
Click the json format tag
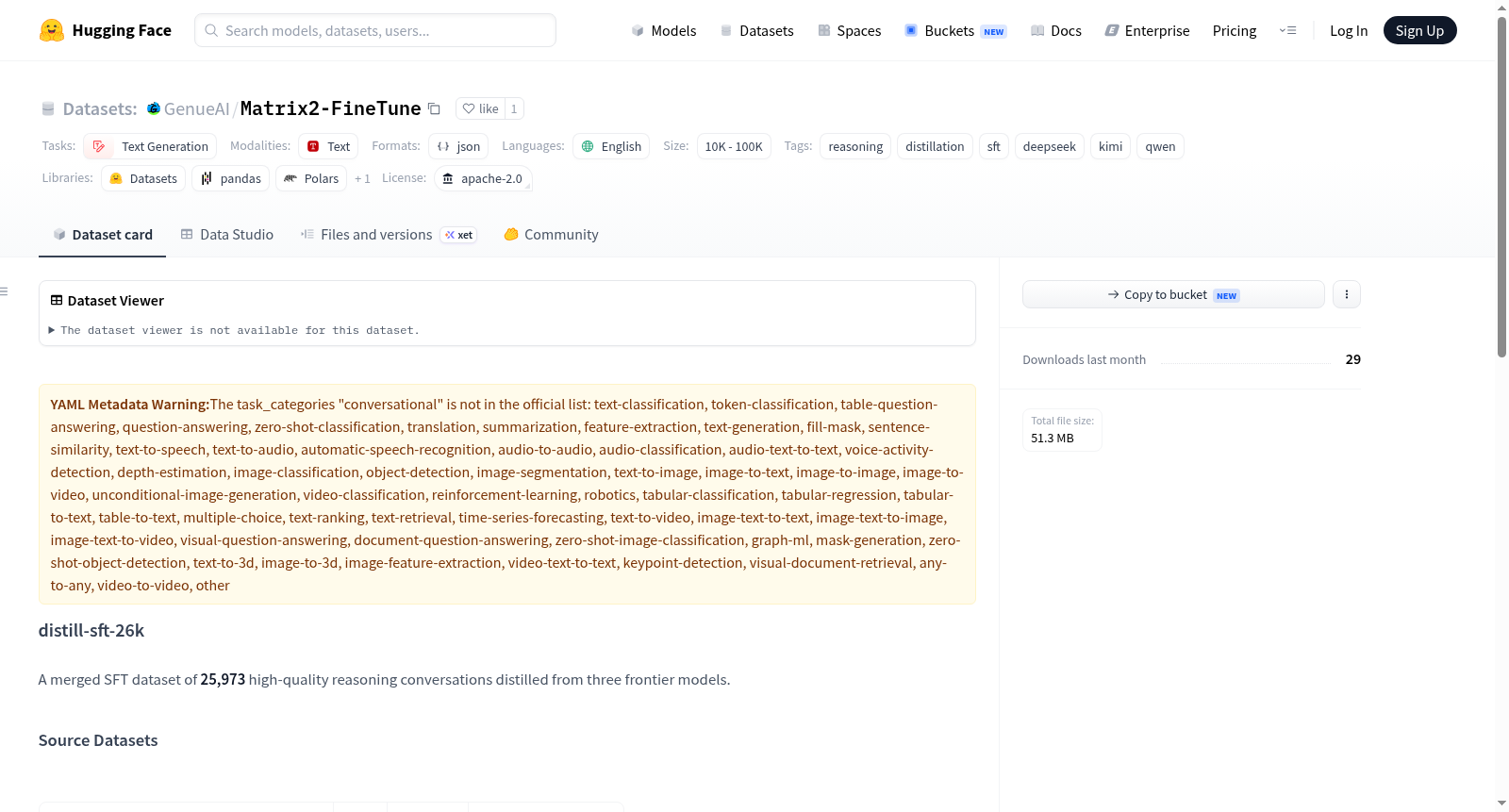click(458, 146)
